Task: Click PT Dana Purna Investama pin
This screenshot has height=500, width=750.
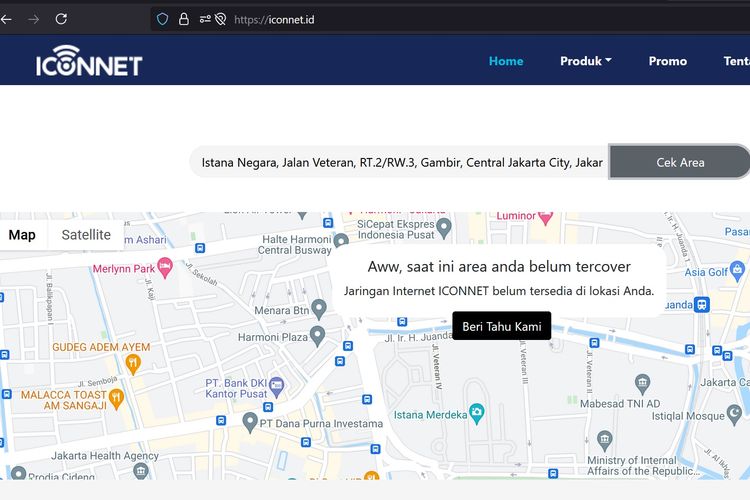Action: coord(250,422)
